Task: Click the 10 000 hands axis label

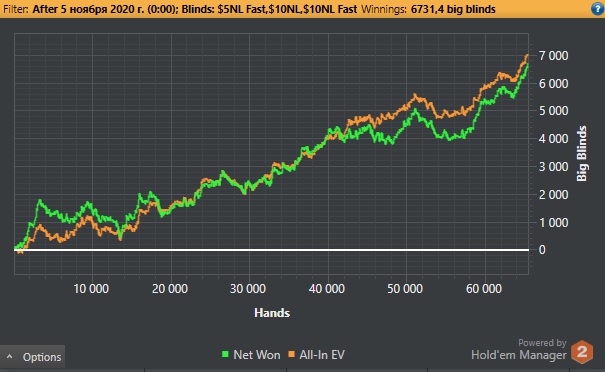Action: [x=91, y=289]
